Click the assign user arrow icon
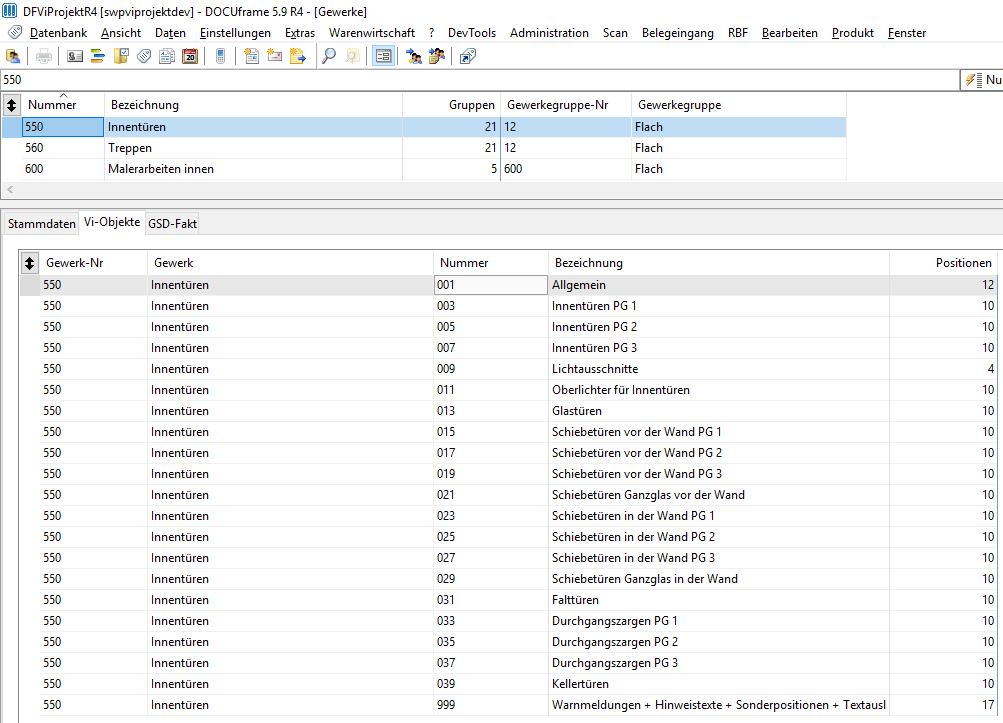 pos(414,56)
